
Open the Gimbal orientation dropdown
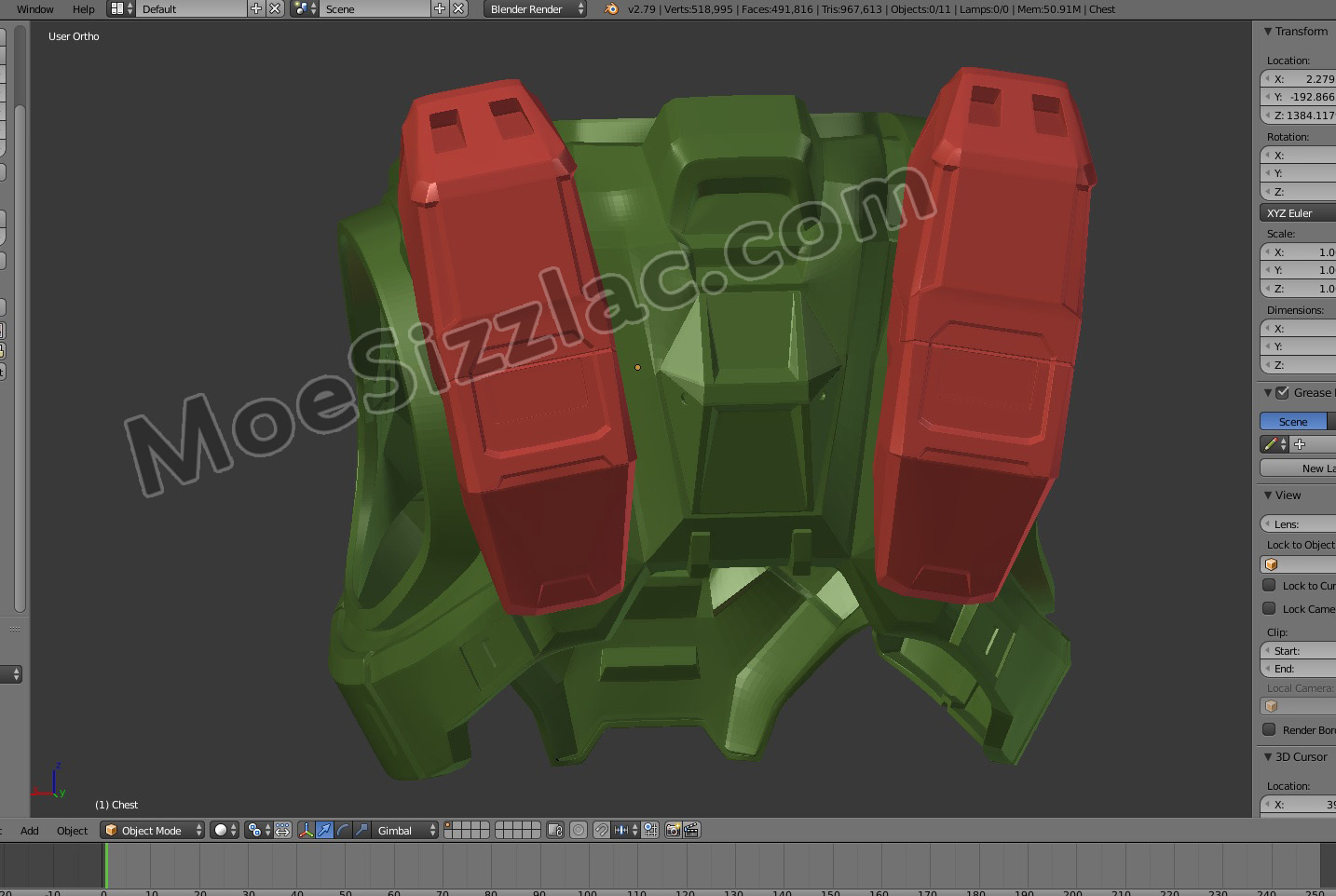point(405,830)
